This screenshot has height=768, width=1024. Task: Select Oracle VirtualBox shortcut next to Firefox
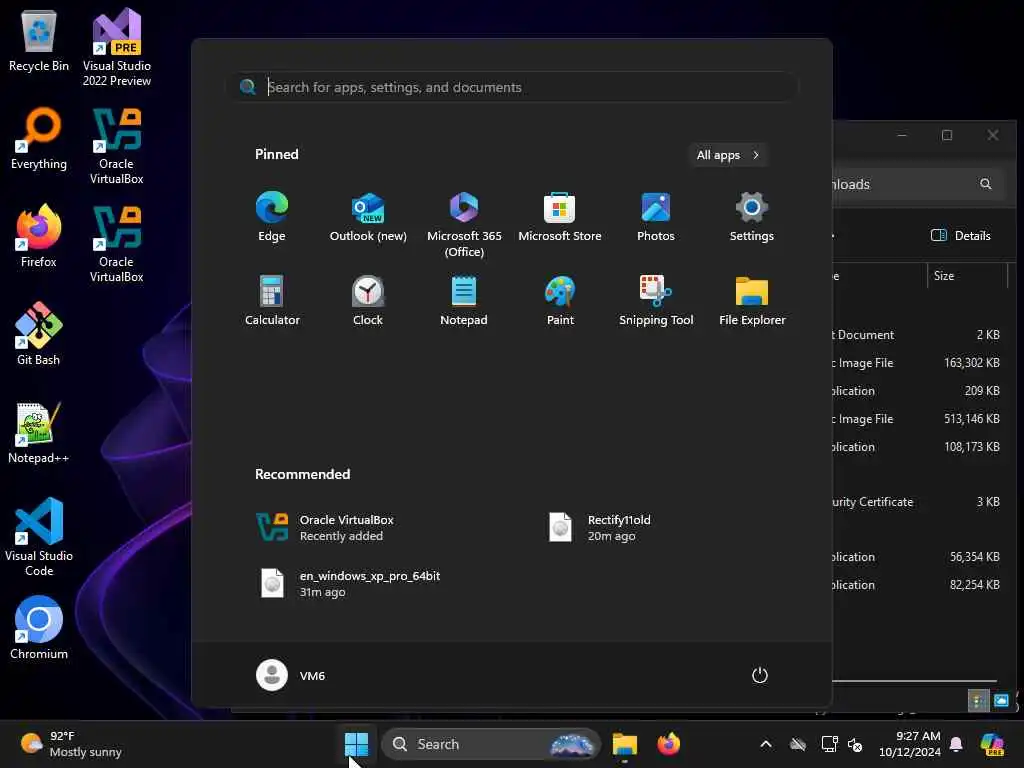[x=116, y=243]
